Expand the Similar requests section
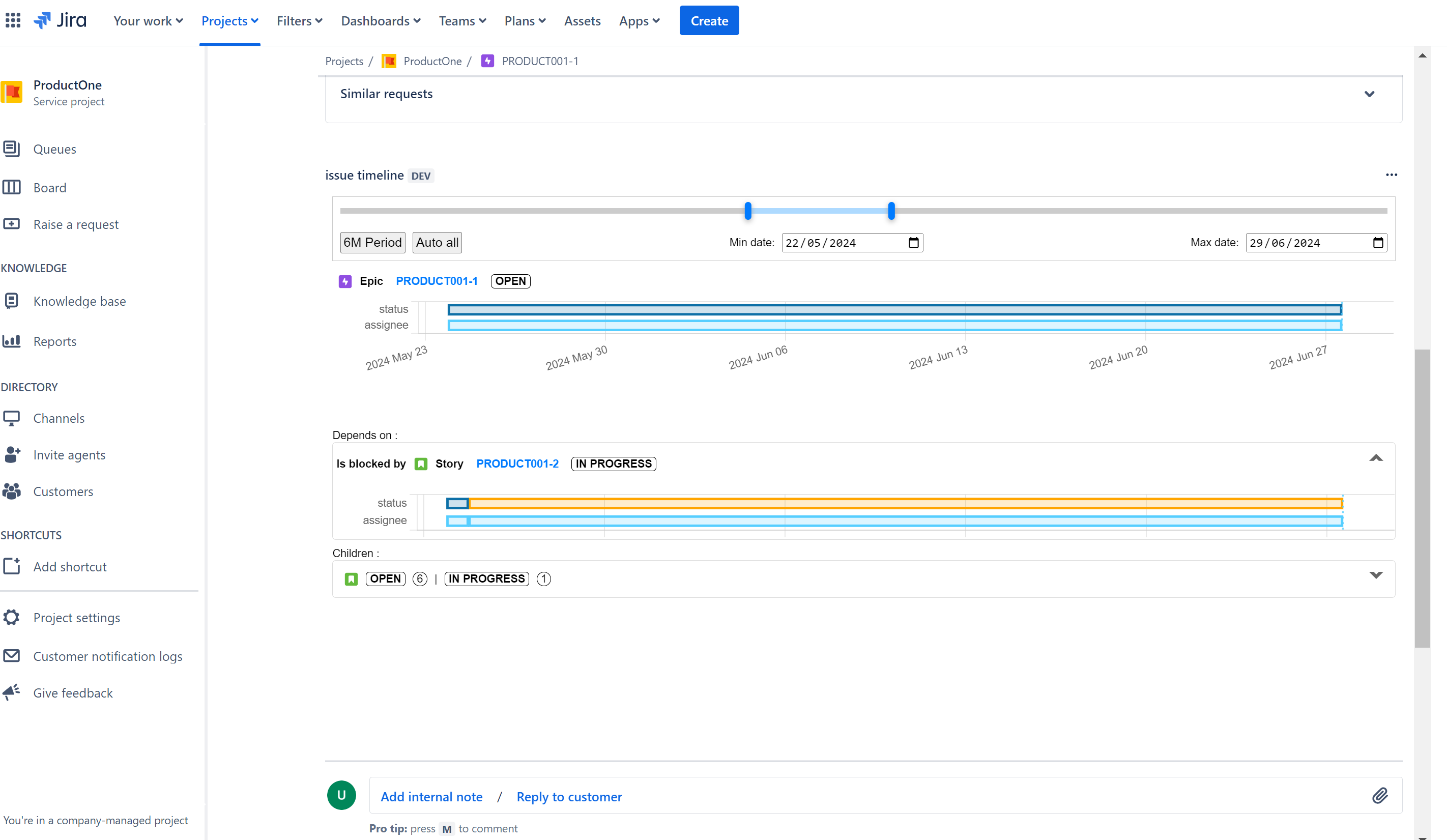Viewport: 1447px width, 840px height. (1370, 94)
